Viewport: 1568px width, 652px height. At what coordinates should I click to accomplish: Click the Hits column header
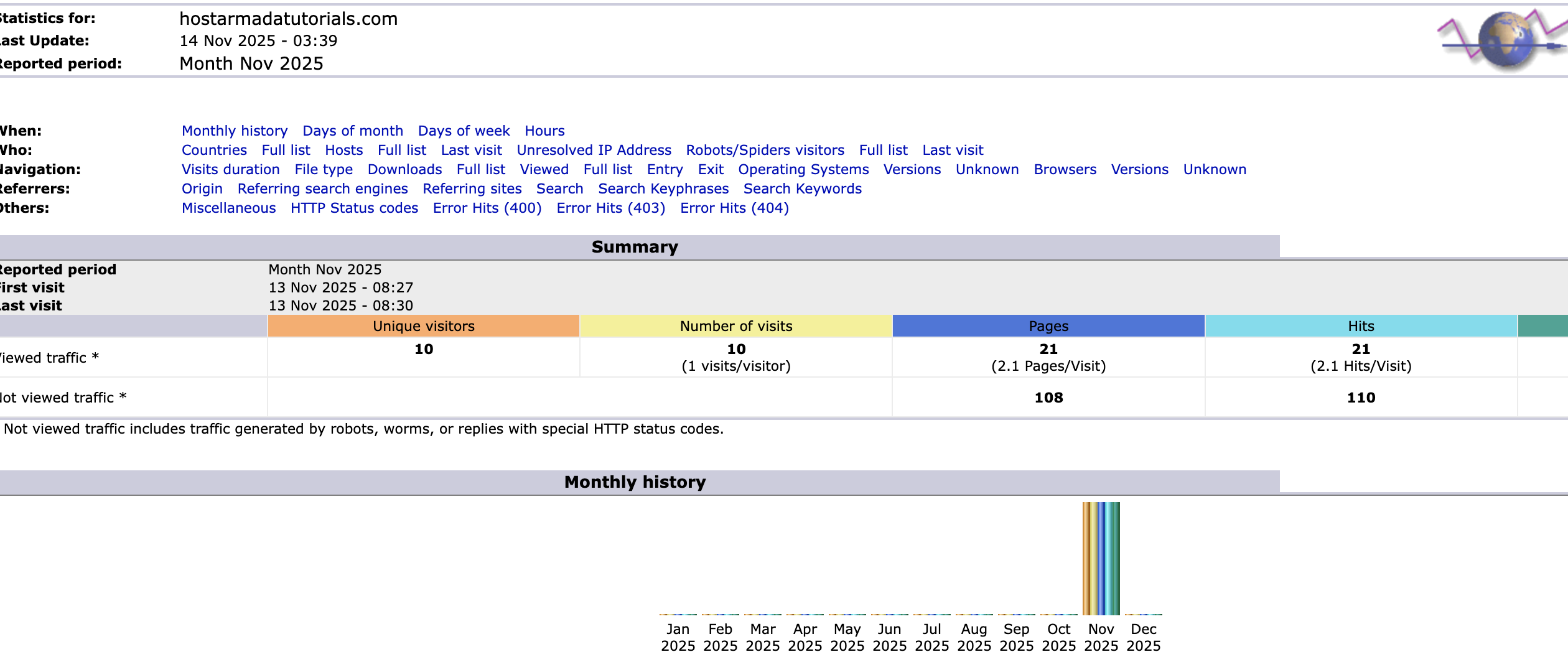(1361, 326)
